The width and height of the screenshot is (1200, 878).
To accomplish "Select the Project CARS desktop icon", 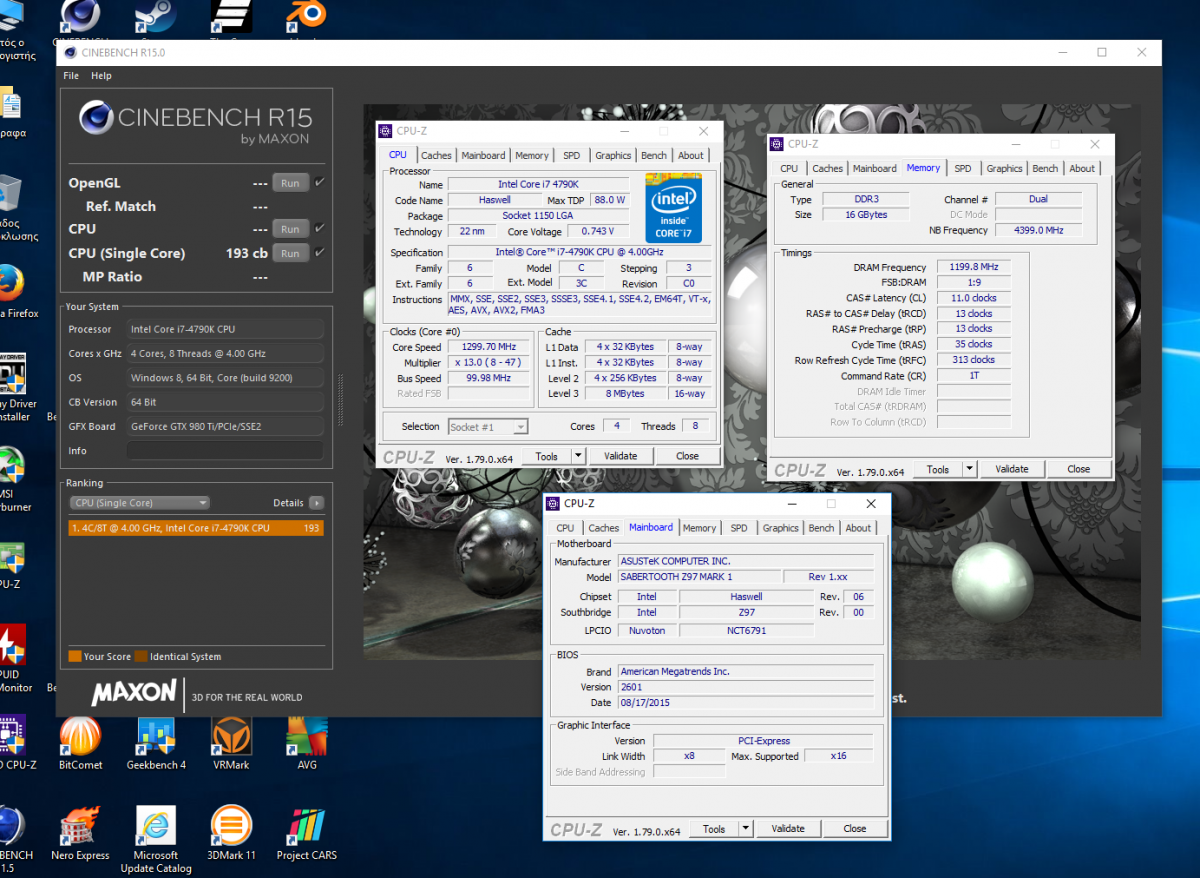I will coord(307,834).
